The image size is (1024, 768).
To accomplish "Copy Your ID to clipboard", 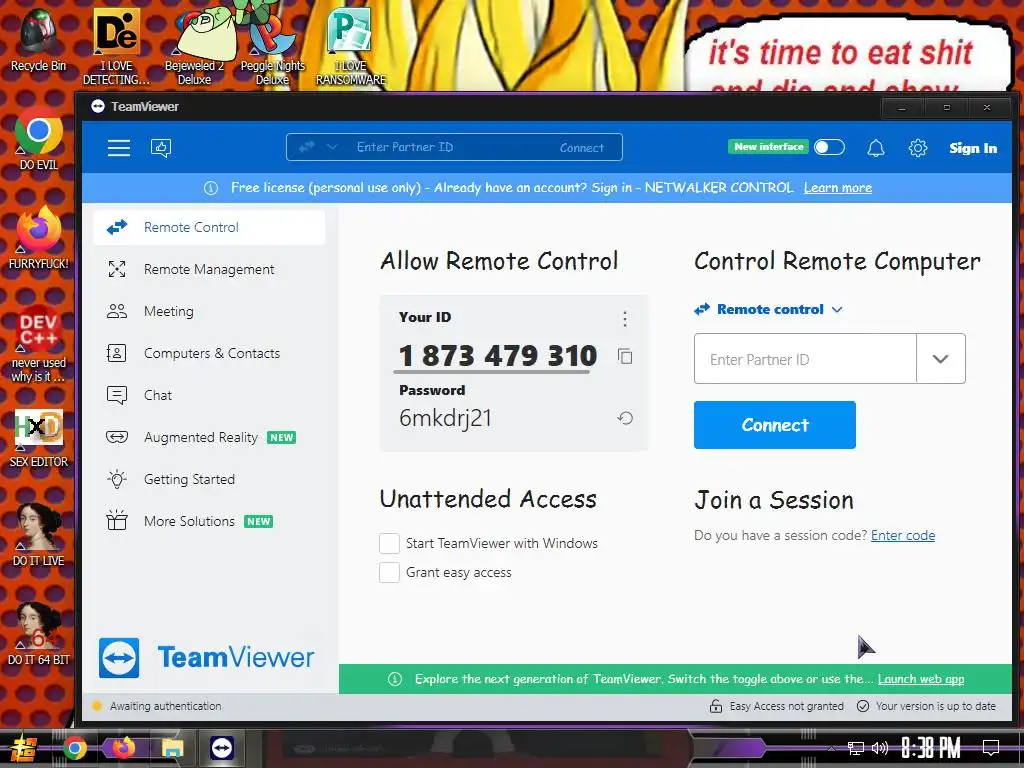I will pos(625,357).
